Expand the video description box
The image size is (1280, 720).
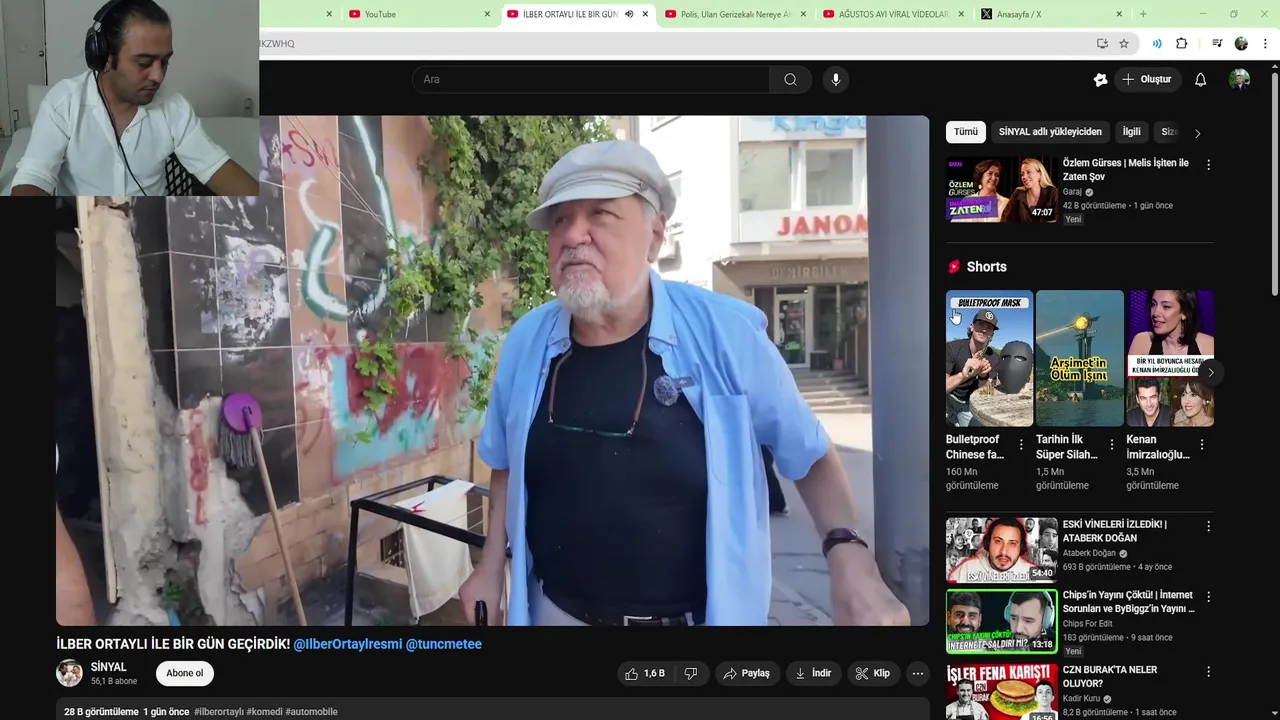(x=492, y=710)
